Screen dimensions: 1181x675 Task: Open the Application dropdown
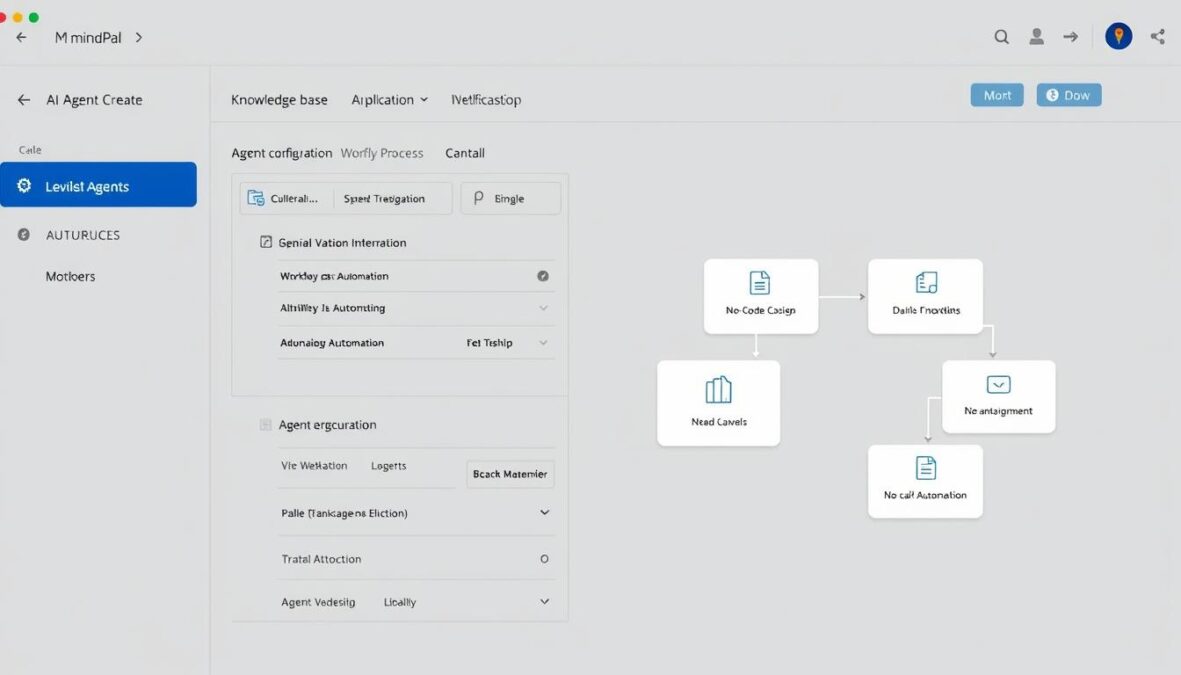(x=390, y=99)
